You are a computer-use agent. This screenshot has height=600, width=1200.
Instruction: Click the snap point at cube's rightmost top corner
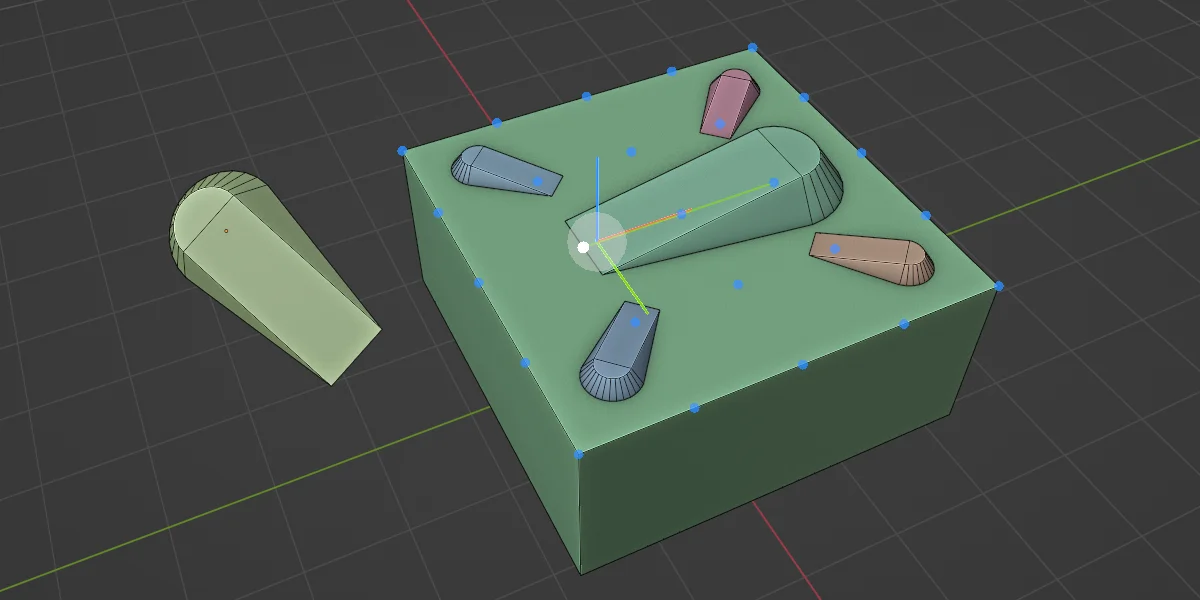(x=998, y=286)
